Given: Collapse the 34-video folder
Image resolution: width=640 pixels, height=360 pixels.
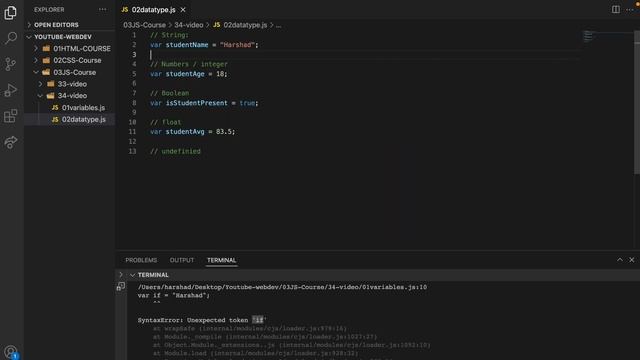Looking at the screenshot, I should coord(40,96).
